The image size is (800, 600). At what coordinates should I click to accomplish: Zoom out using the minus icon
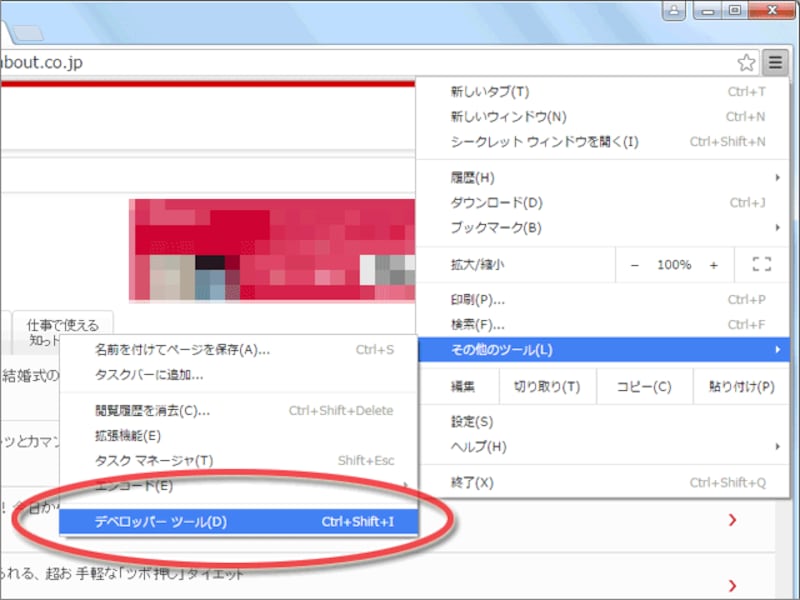(636, 264)
